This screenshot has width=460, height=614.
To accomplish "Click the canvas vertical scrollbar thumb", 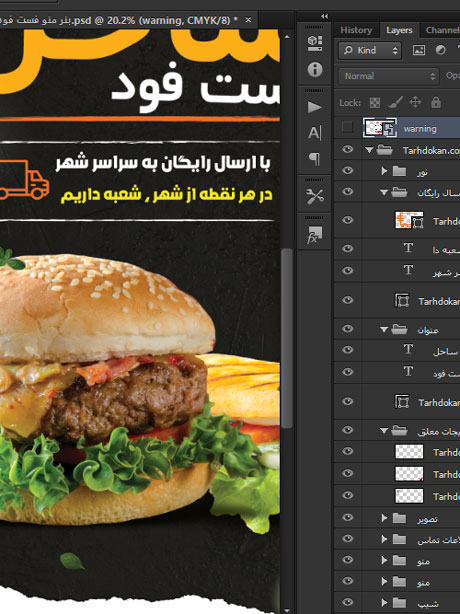I will click(287, 339).
